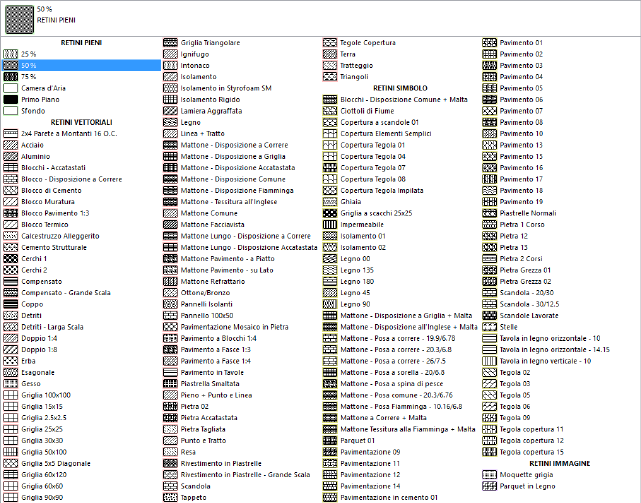Pick the Primo Piano black fill icon

tap(11, 99)
